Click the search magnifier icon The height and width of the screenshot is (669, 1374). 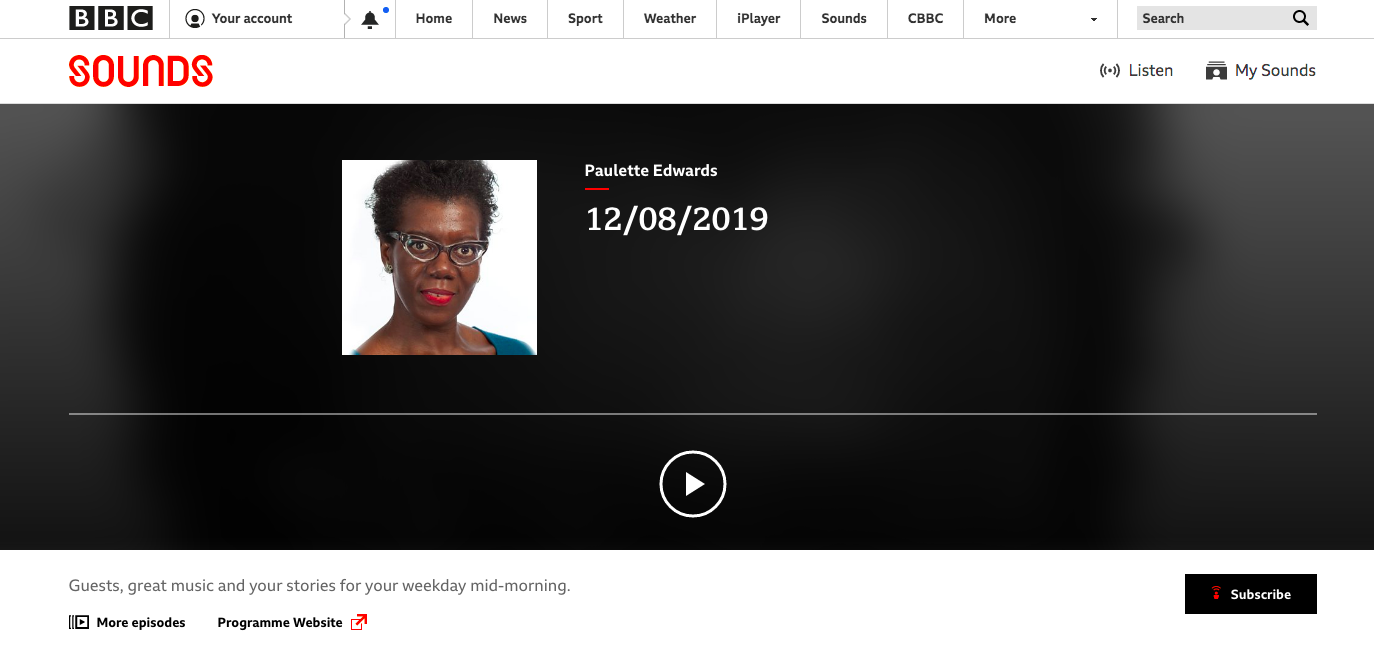point(1301,18)
